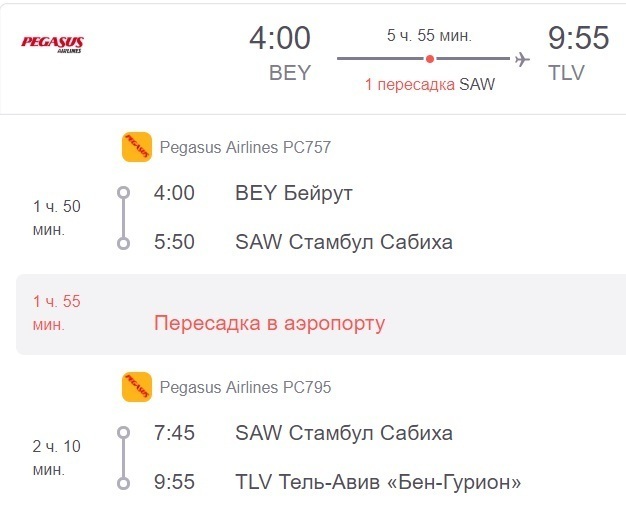Click the Pegasus Airlines logo in header

point(52,43)
